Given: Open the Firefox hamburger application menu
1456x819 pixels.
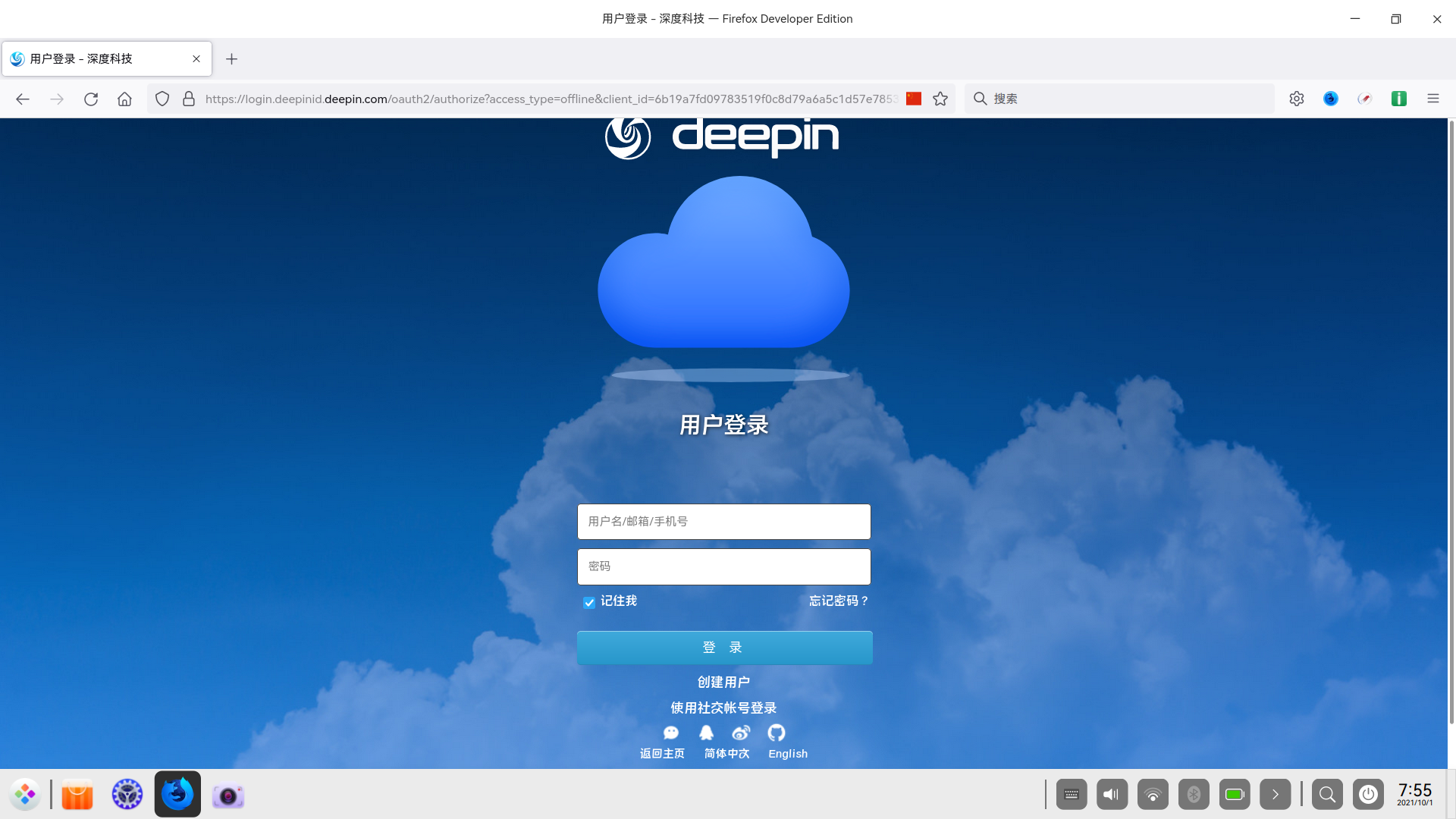Looking at the screenshot, I should pyautogui.click(x=1432, y=99).
